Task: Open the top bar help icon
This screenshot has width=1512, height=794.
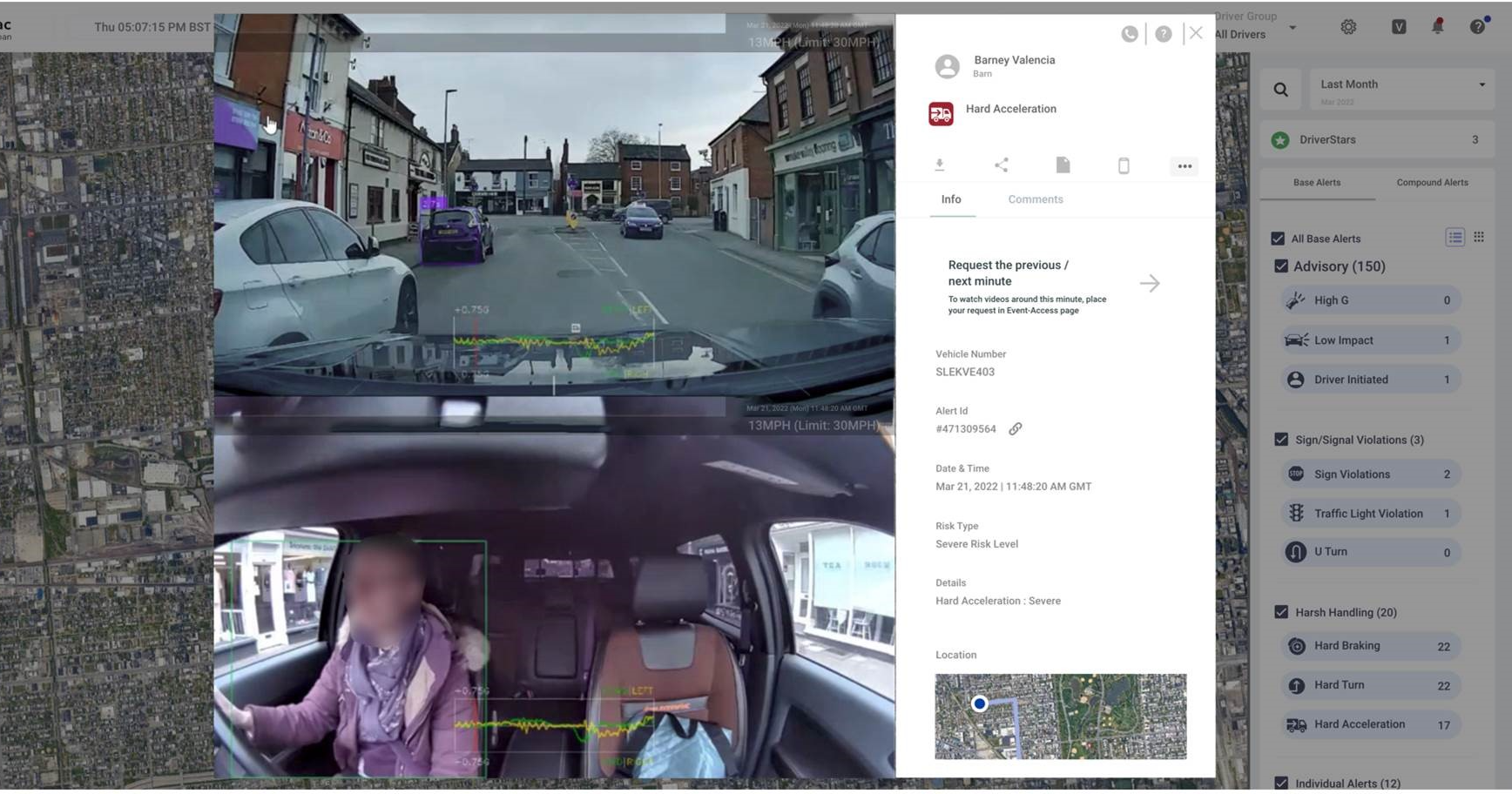Action: click(x=1478, y=26)
